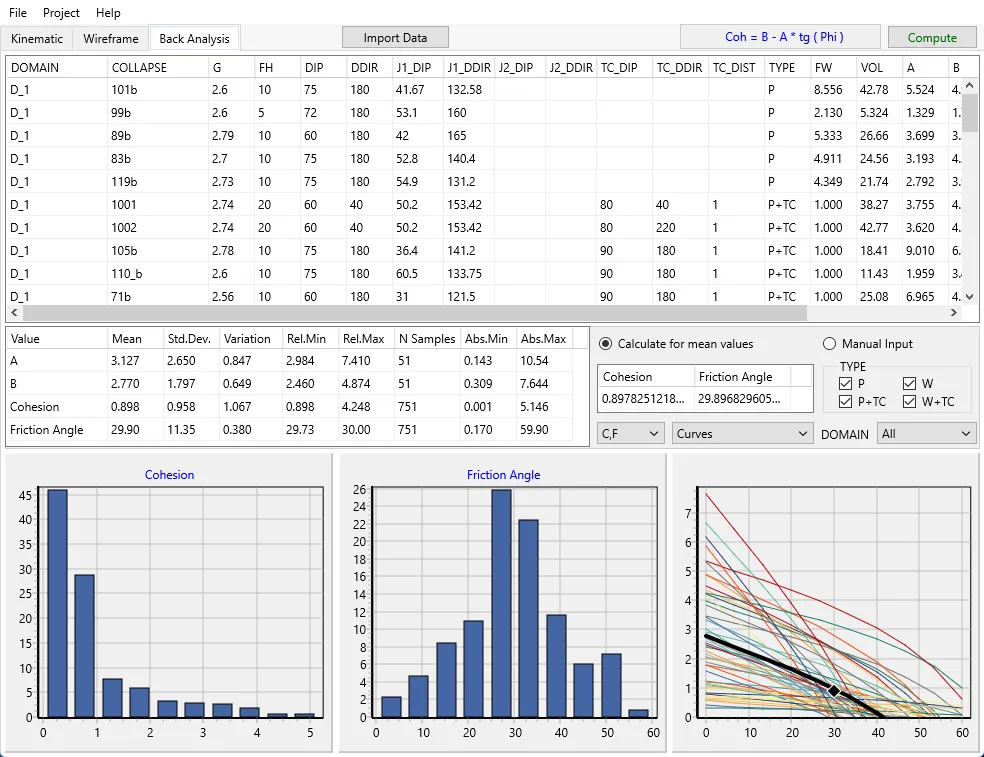The height and width of the screenshot is (757, 984).
Task: Select the Cohesion row in statistics table
Action: pos(290,407)
